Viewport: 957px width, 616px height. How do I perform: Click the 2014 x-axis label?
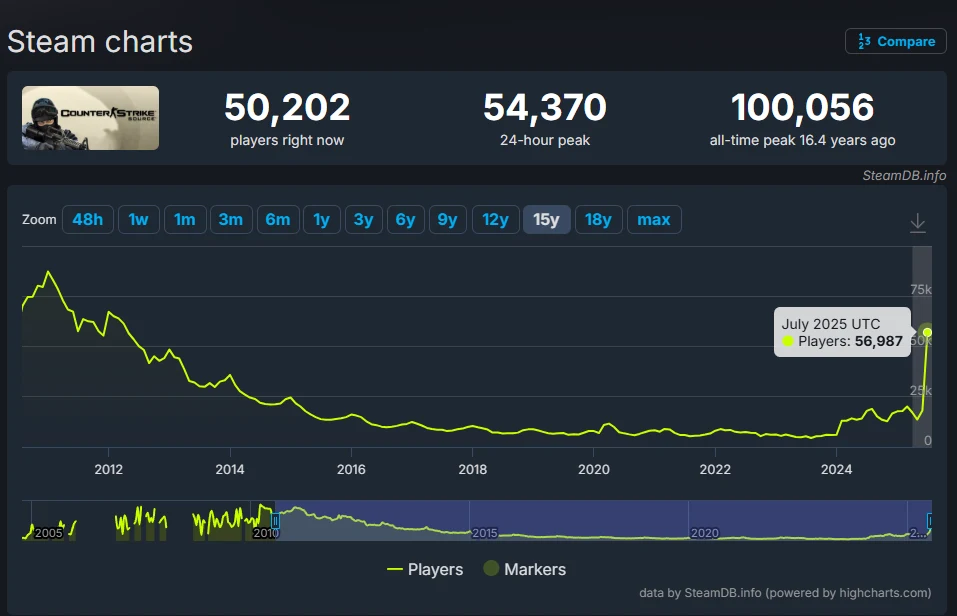229,469
